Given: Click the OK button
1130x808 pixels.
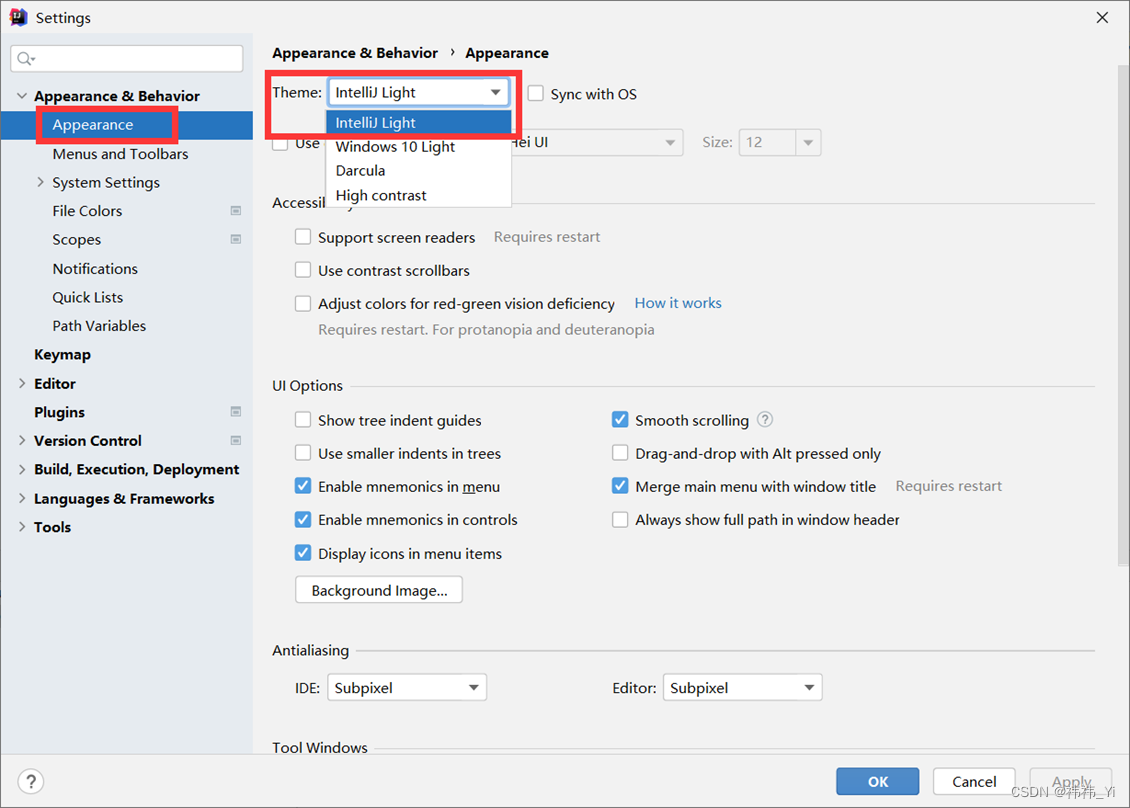Looking at the screenshot, I should (877, 781).
